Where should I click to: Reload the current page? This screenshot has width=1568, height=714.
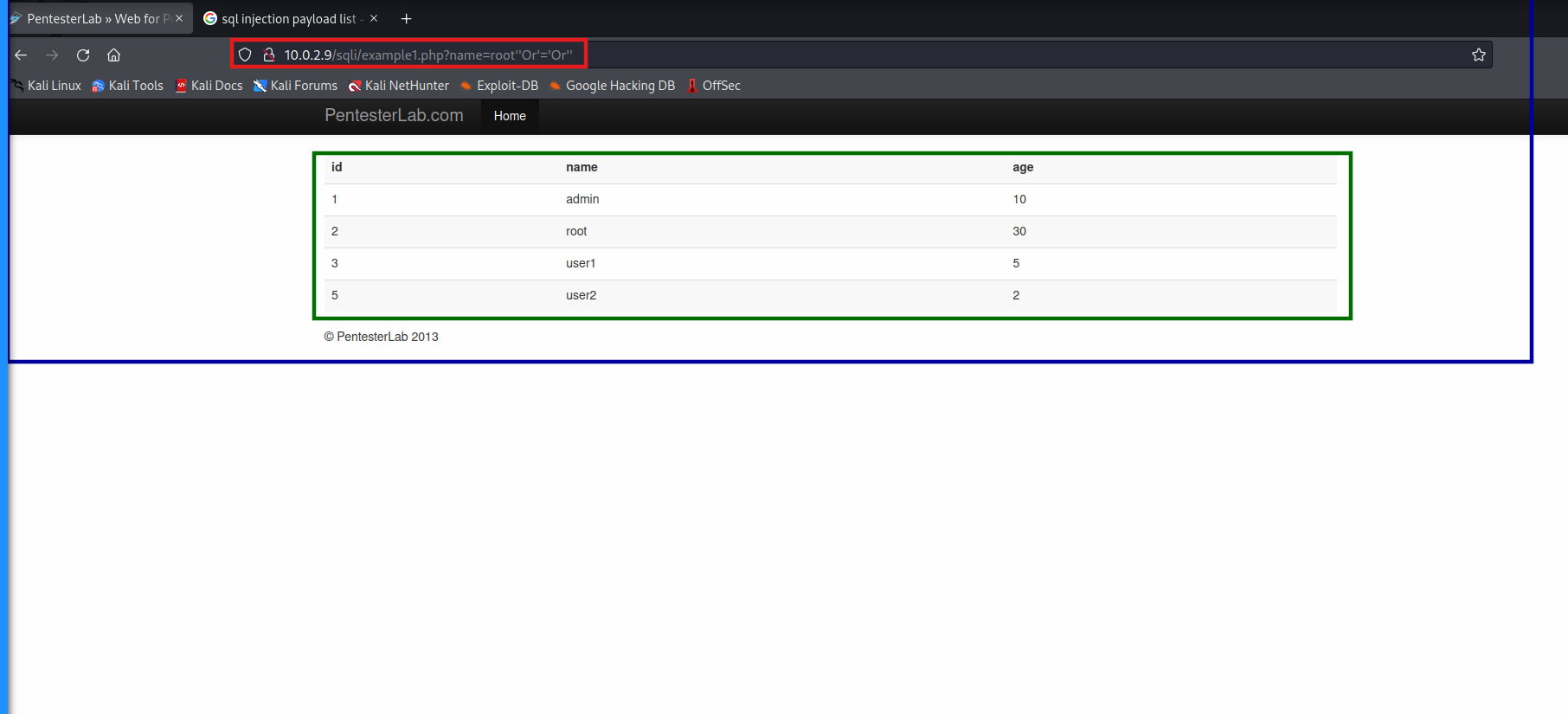pos(83,55)
